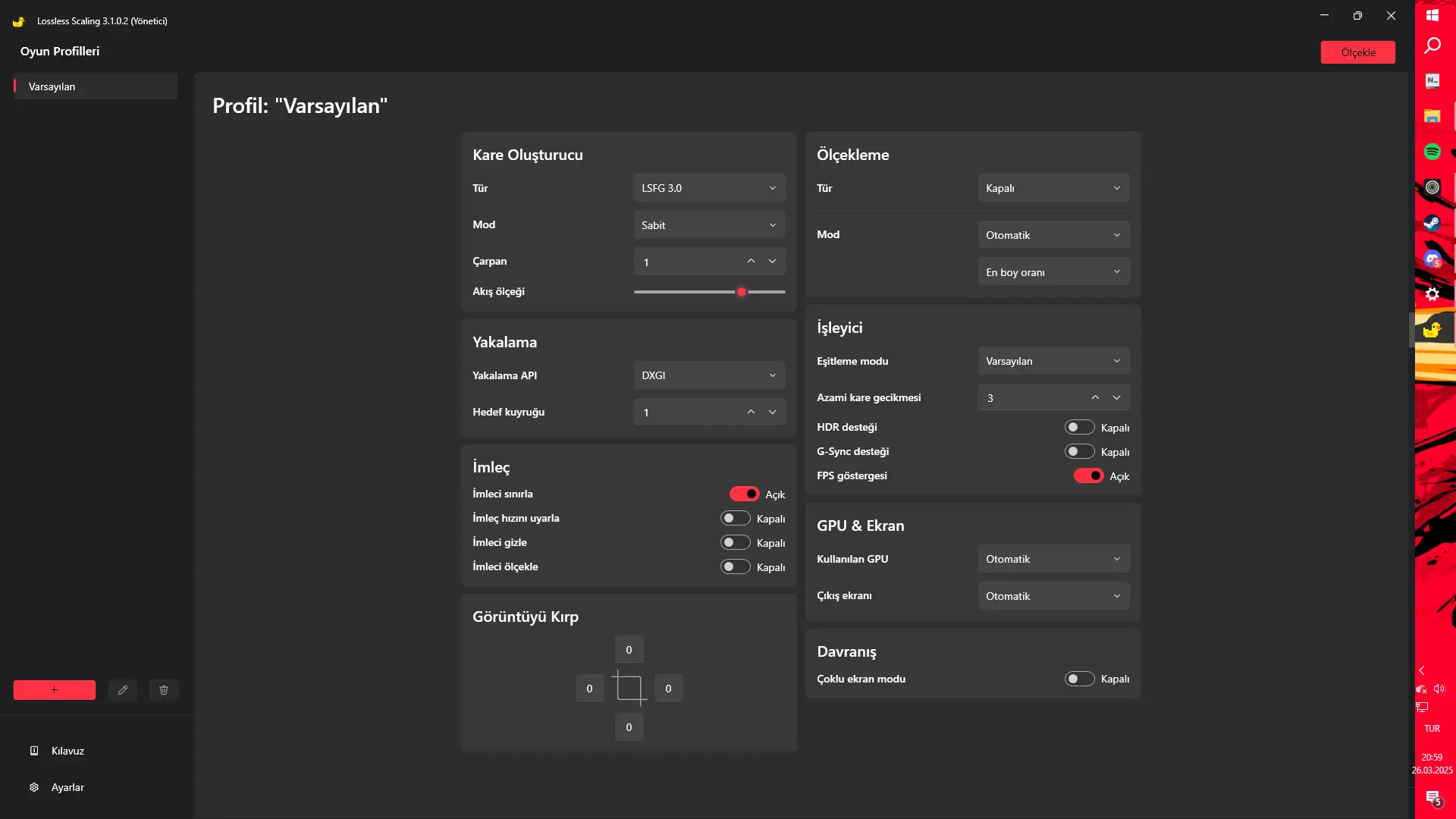Viewport: 1456px width, 819px height.
Task: Open Kare Oluşturucu Mod dropdown Sabit
Action: (709, 225)
